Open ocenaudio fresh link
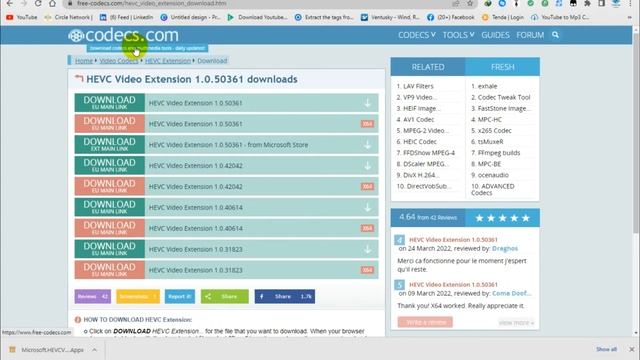 (493, 175)
